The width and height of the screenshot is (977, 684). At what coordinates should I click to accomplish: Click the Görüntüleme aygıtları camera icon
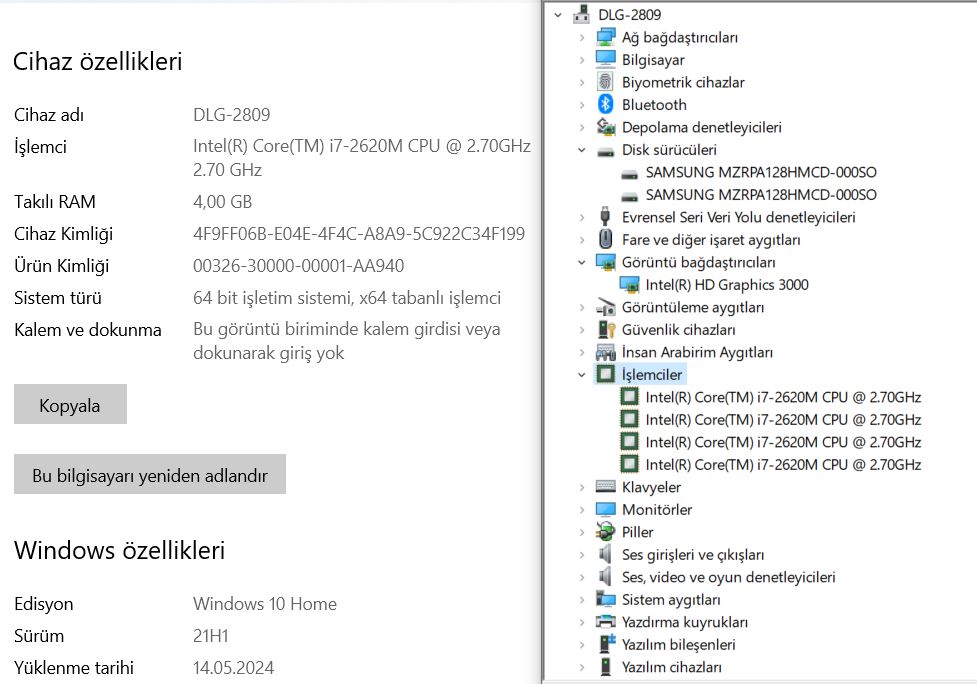(x=606, y=307)
